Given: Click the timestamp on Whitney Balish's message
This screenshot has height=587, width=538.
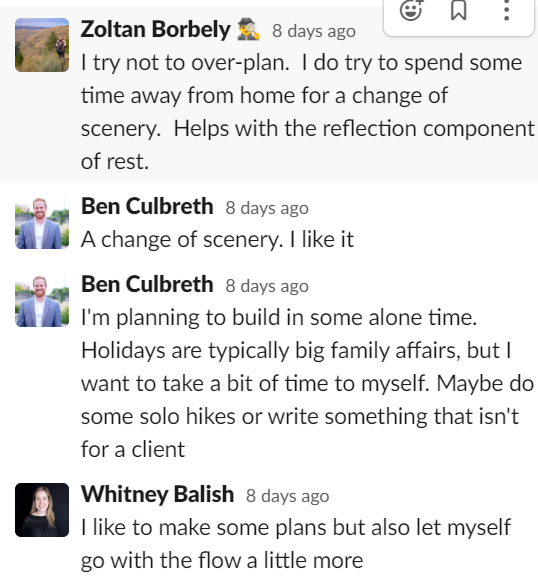Looking at the screenshot, I should (x=288, y=496).
